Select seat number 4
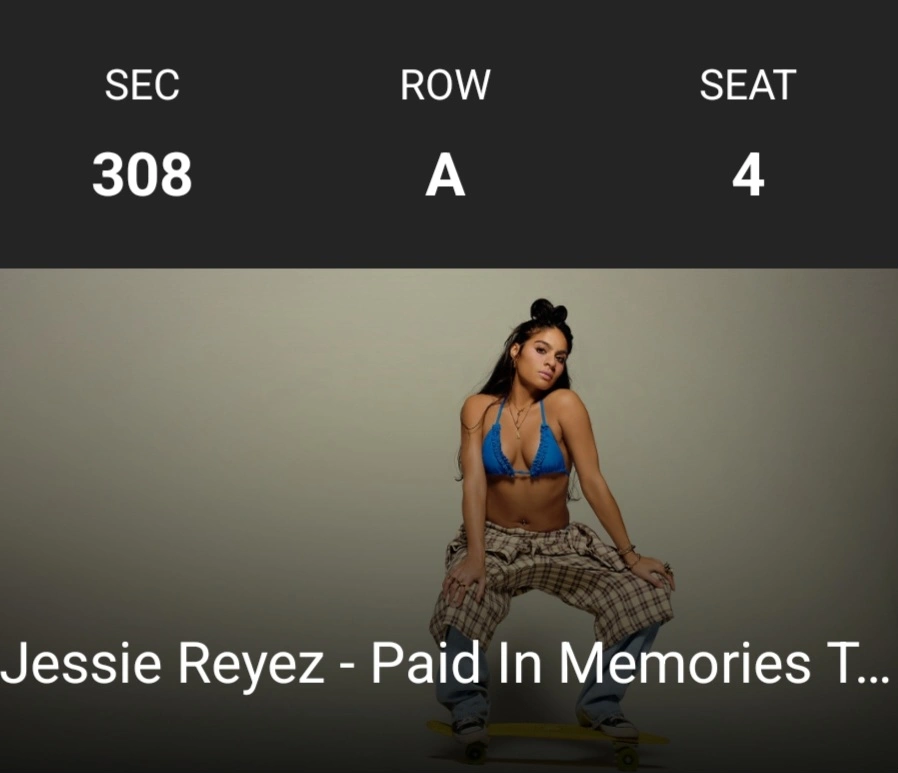 point(747,176)
